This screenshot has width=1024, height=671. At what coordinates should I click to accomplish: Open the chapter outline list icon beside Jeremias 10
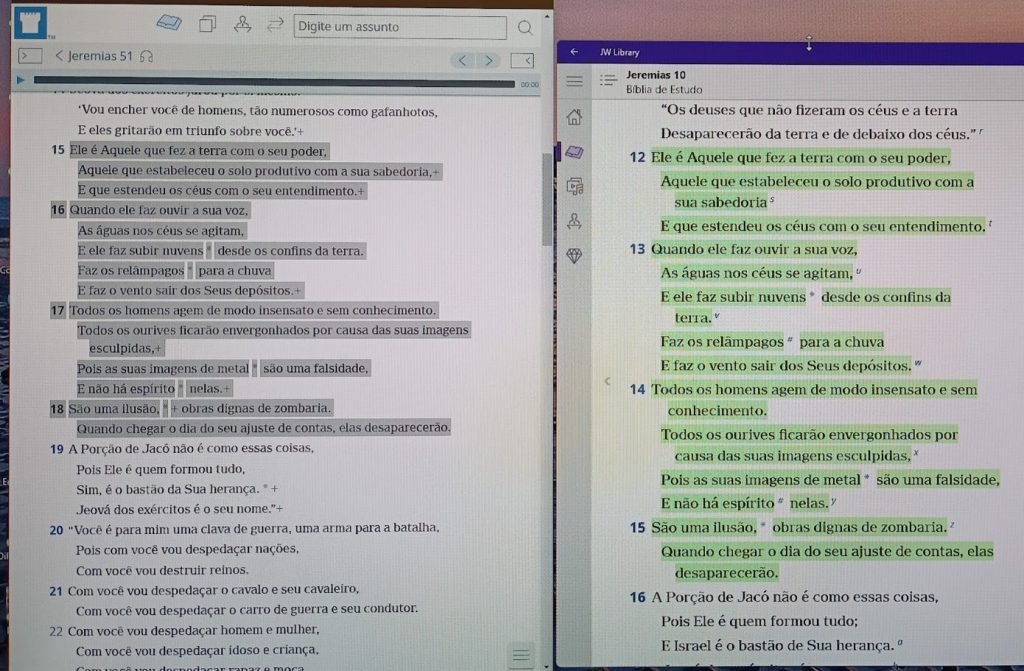click(x=608, y=80)
